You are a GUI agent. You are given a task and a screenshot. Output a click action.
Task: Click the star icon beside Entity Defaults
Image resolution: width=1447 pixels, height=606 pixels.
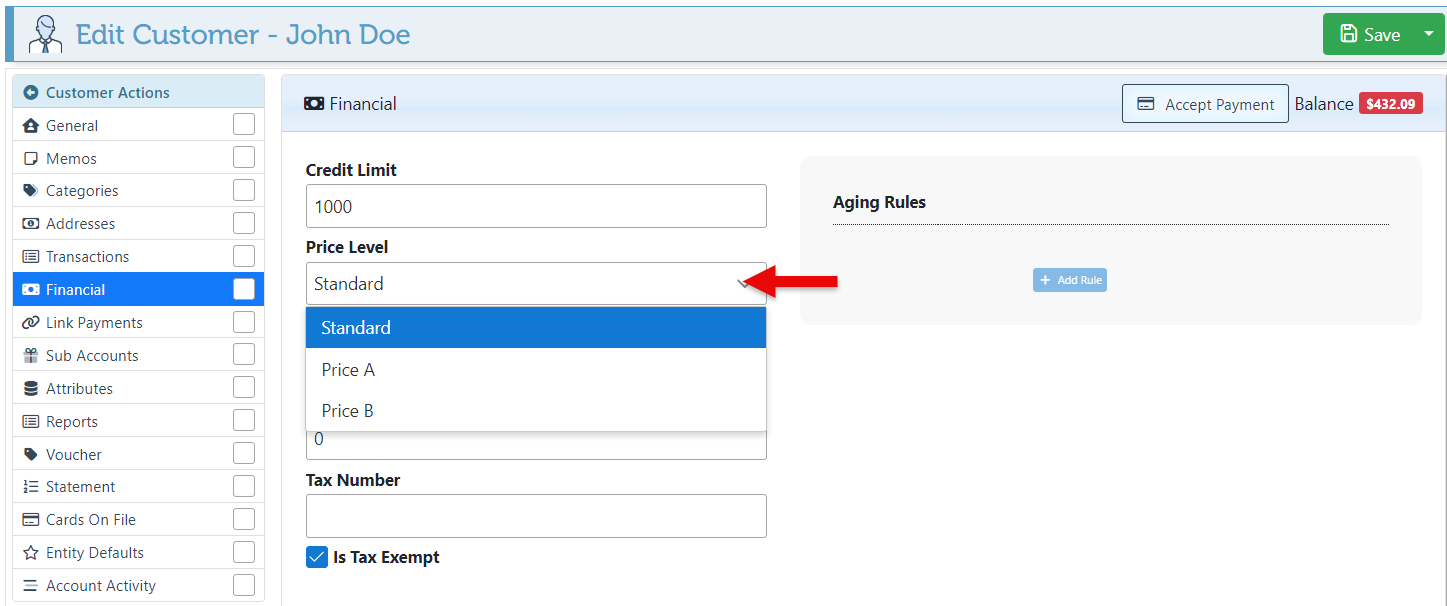[x=30, y=553]
